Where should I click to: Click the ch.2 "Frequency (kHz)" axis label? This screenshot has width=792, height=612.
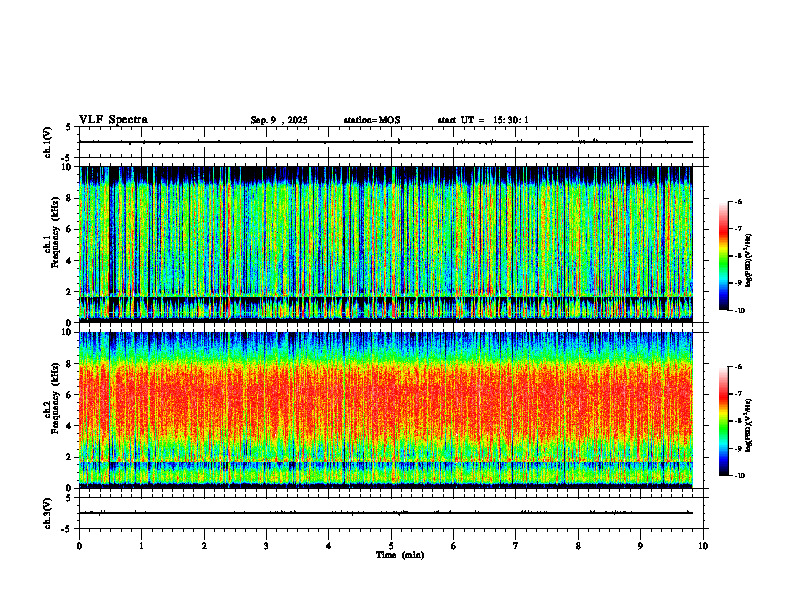pos(55,398)
